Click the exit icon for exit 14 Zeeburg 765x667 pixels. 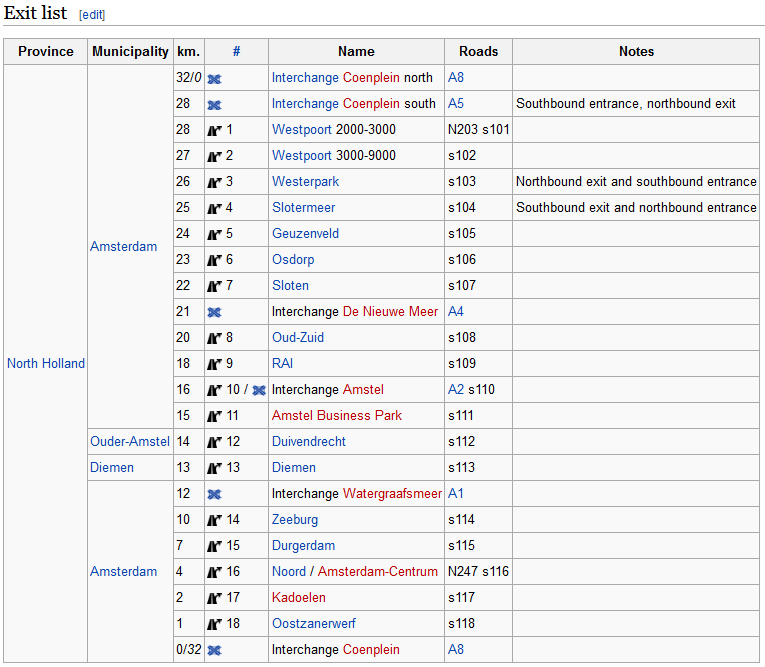click(214, 520)
